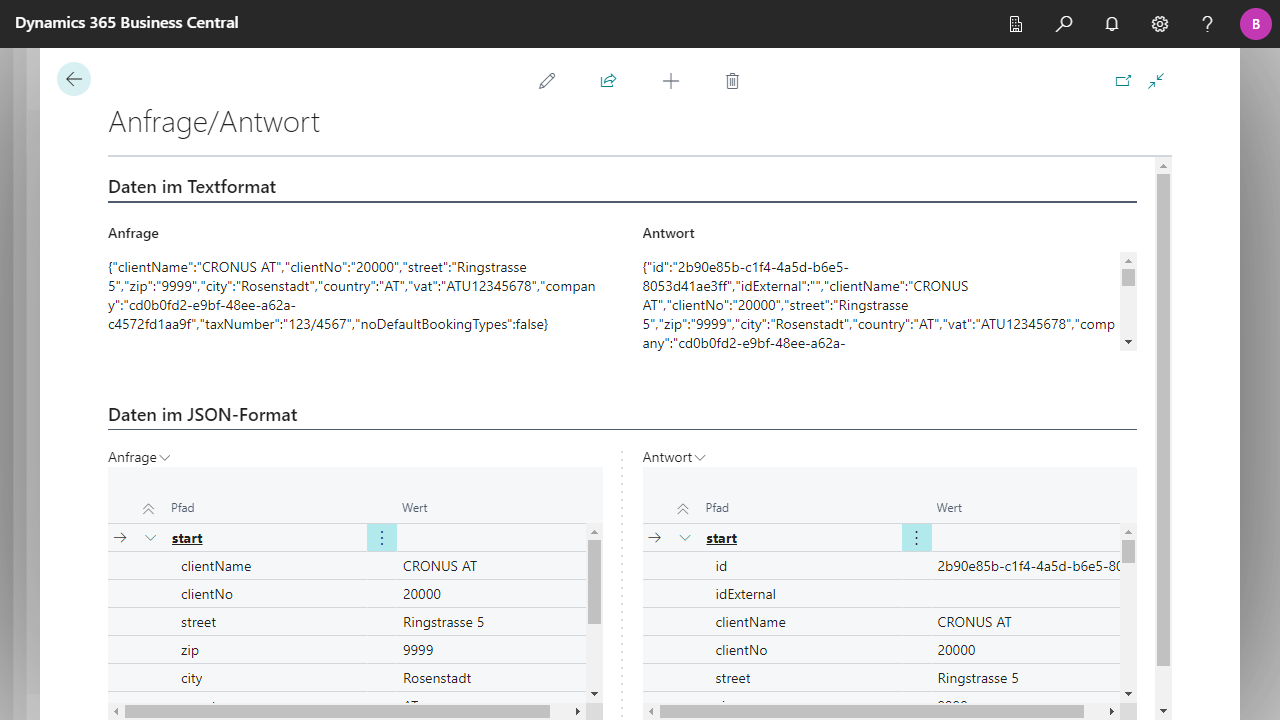This screenshot has width=1280, height=720.
Task: Click the collapse page arrows icon
Action: (1156, 81)
